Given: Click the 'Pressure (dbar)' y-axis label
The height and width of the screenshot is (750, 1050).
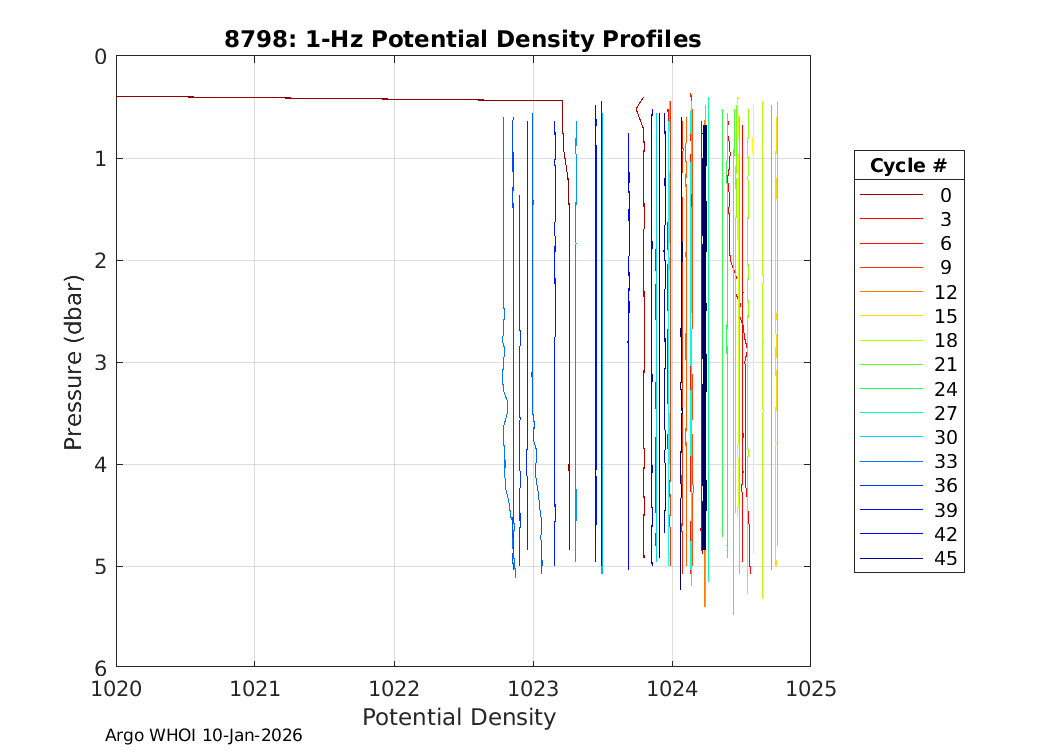Looking at the screenshot, I should coord(73,361).
